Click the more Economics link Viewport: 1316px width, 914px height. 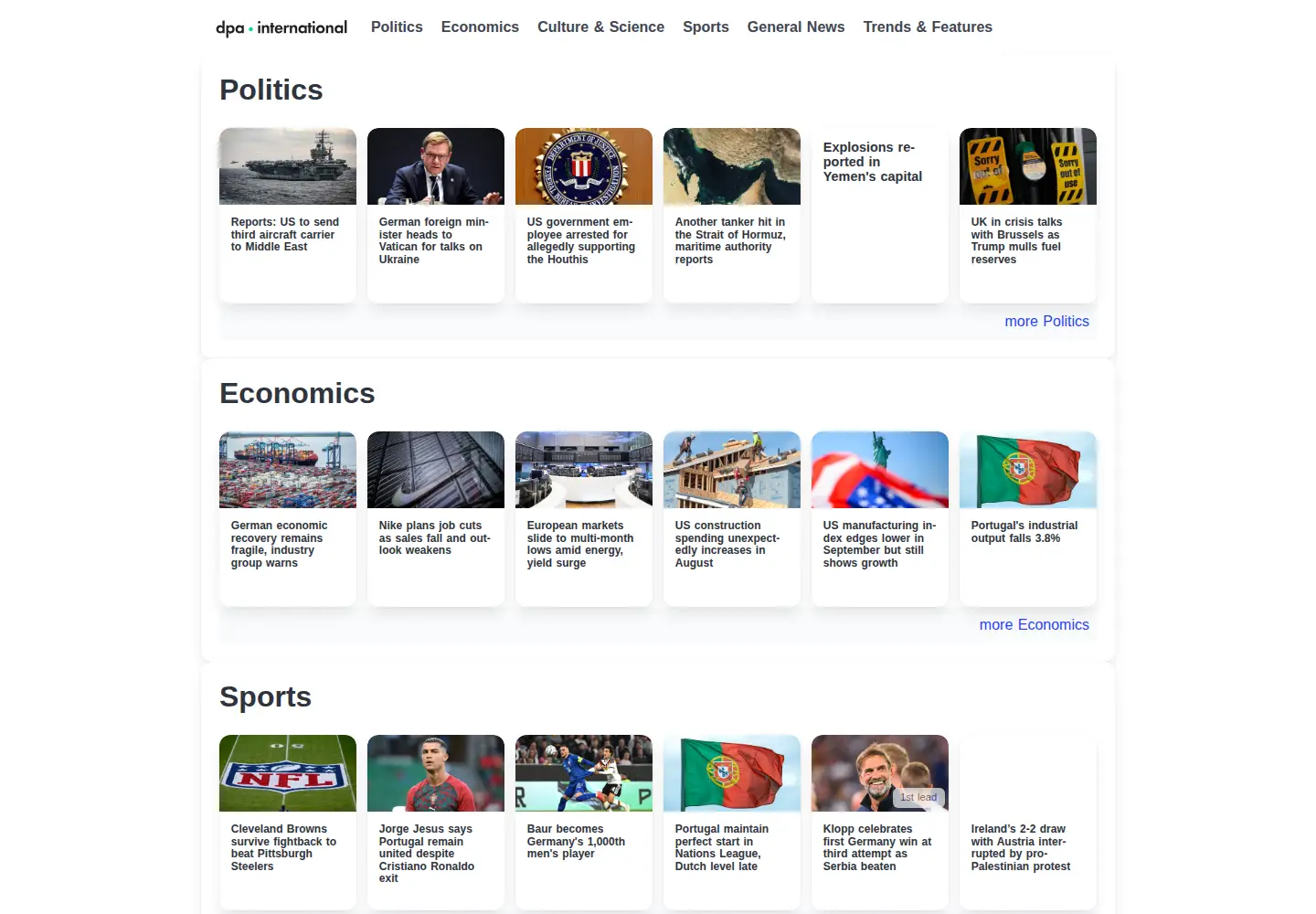1034,624
